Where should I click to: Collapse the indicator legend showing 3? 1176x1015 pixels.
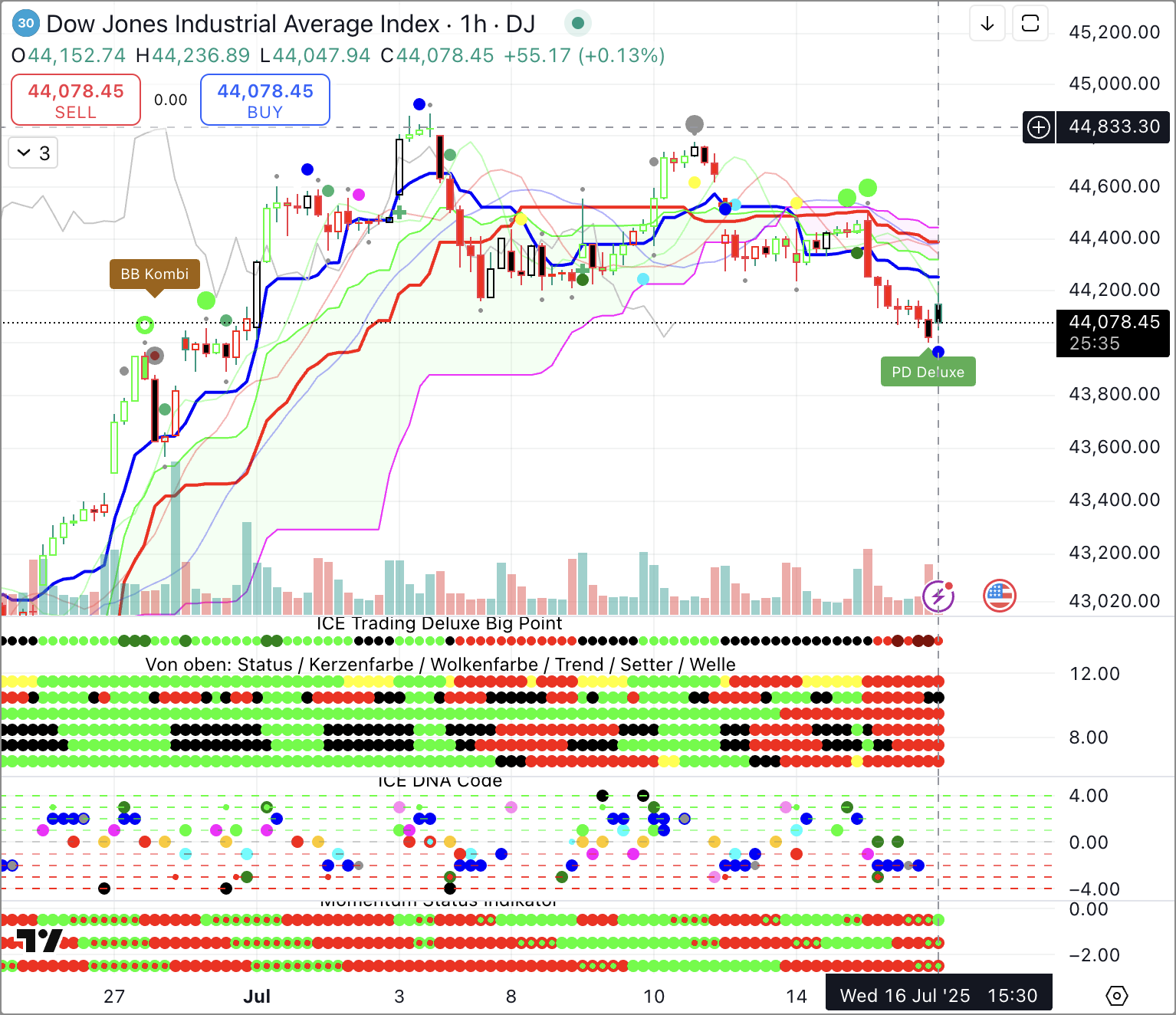(x=34, y=153)
